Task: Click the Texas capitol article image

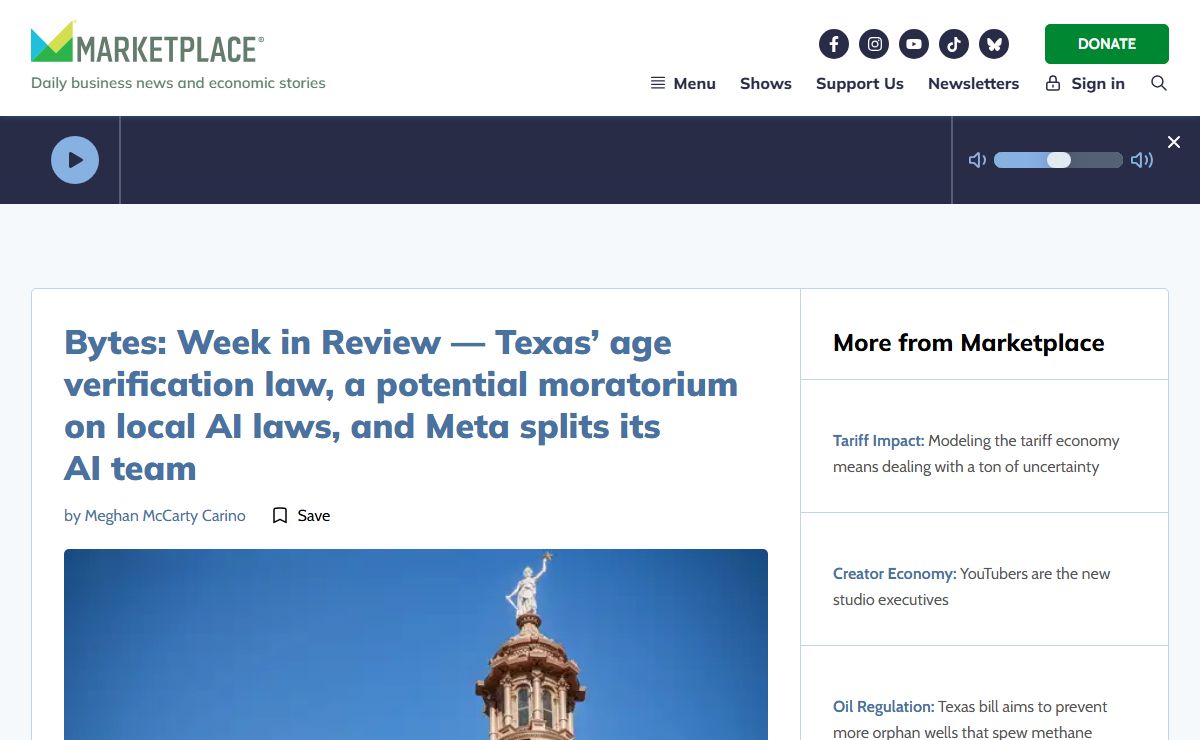Action: (x=416, y=644)
